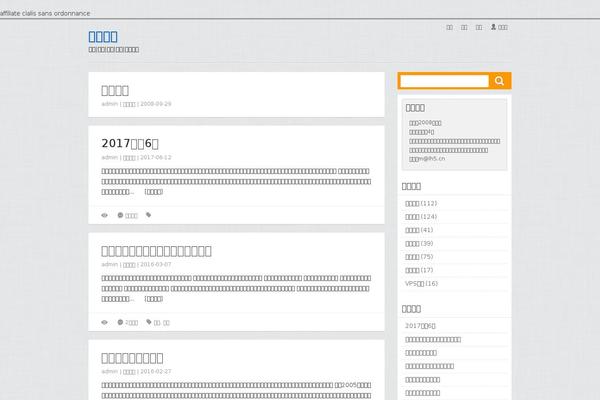The image size is (600, 400).
Task: Focus the search text box in sidebar
Action: point(444,81)
